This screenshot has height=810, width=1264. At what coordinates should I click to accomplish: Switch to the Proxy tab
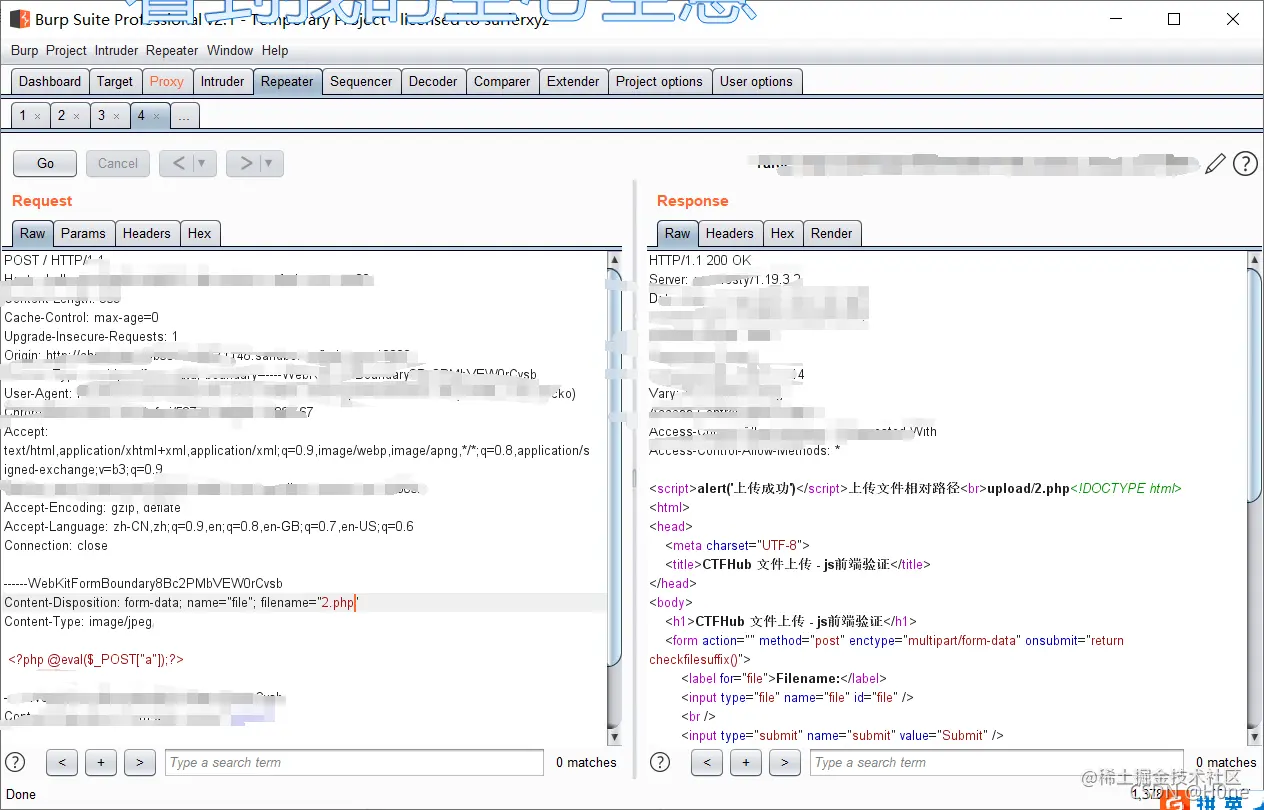pos(167,82)
